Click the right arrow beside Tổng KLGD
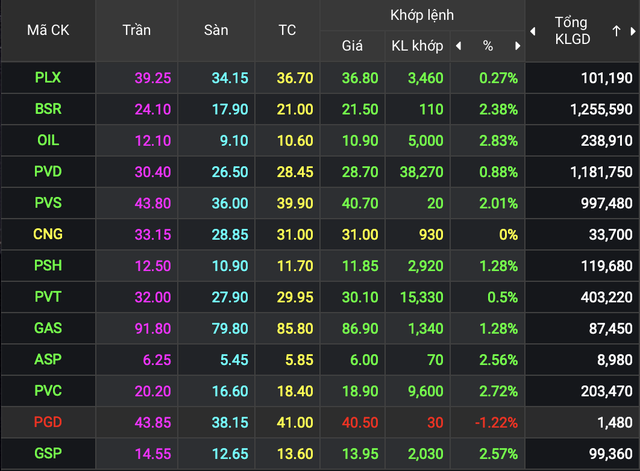Viewport: 640px width, 471px height. pyautogui.click(x=632, y=31)
